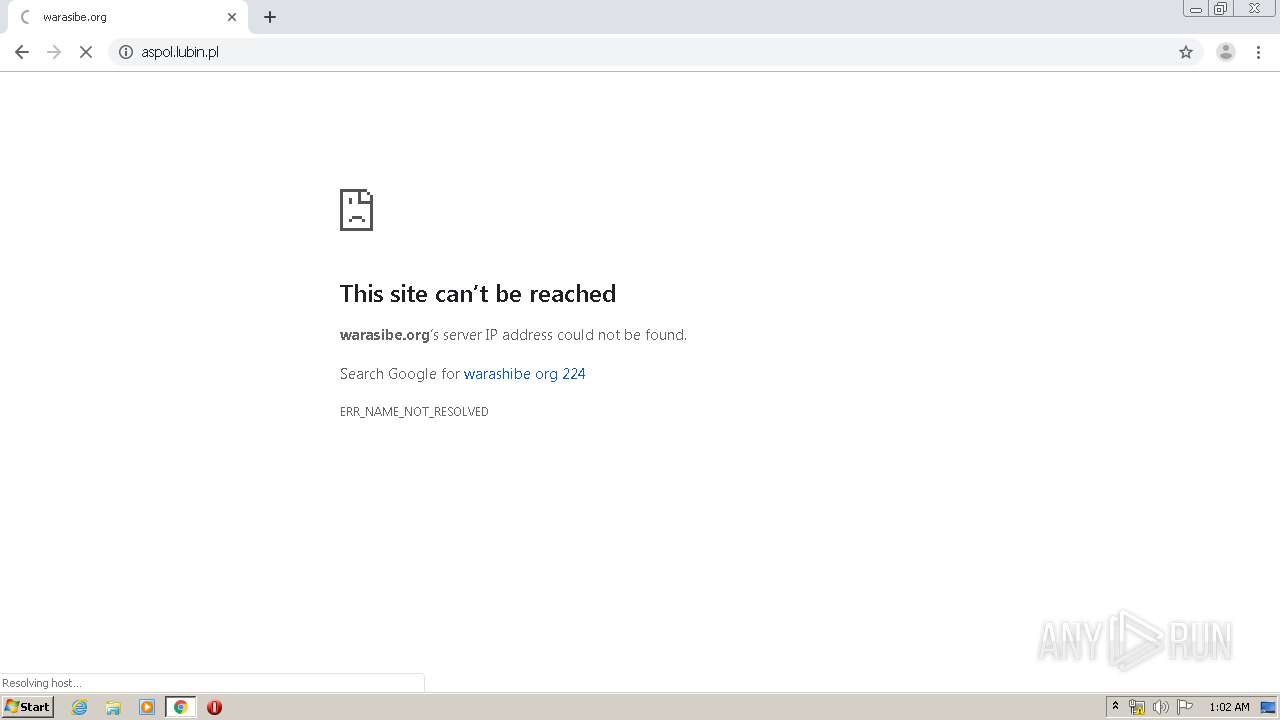This screenshot has width=1280, height=720.
Task: Go back to the previous page
Action: click(x=22, y=52)
